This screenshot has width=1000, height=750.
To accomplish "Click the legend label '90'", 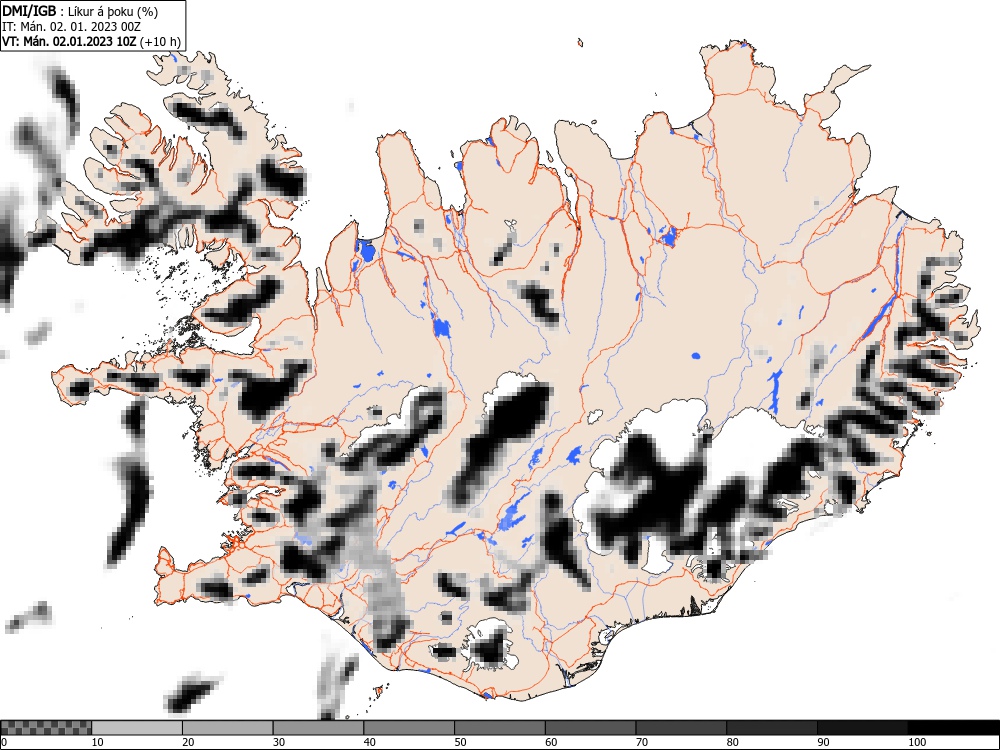I will click(x=823, y=742).
